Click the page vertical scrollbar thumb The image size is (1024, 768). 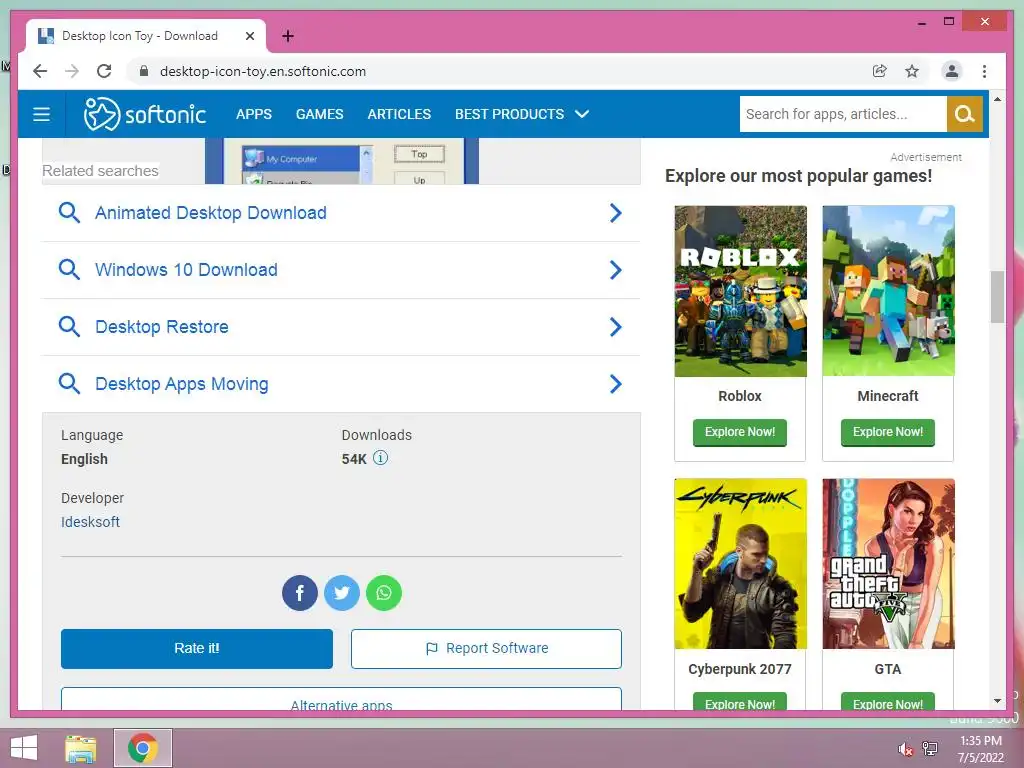point(997,297)
